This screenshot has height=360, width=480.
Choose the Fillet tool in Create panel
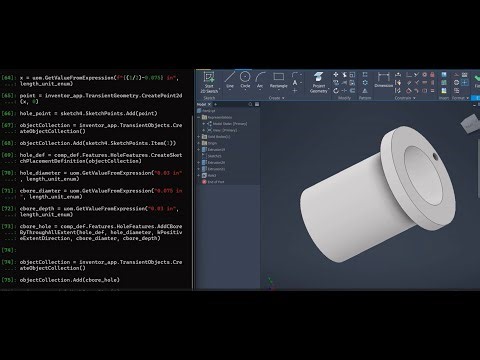tap(295, 75)
